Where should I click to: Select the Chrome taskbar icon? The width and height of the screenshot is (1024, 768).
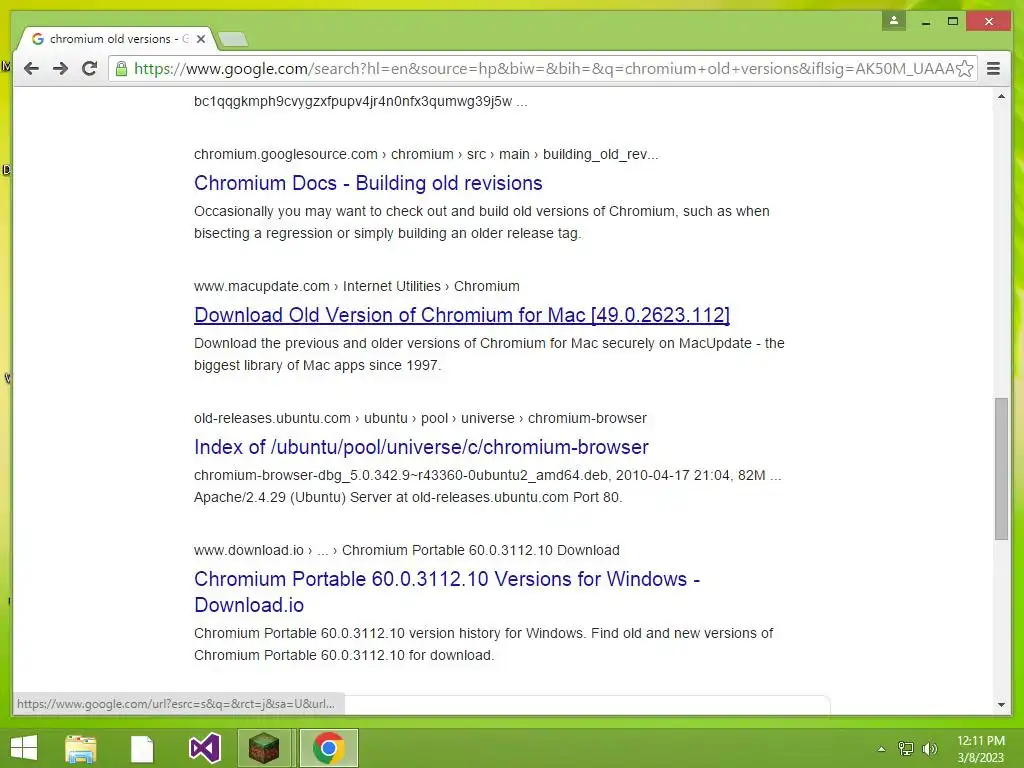pos(328,748)
